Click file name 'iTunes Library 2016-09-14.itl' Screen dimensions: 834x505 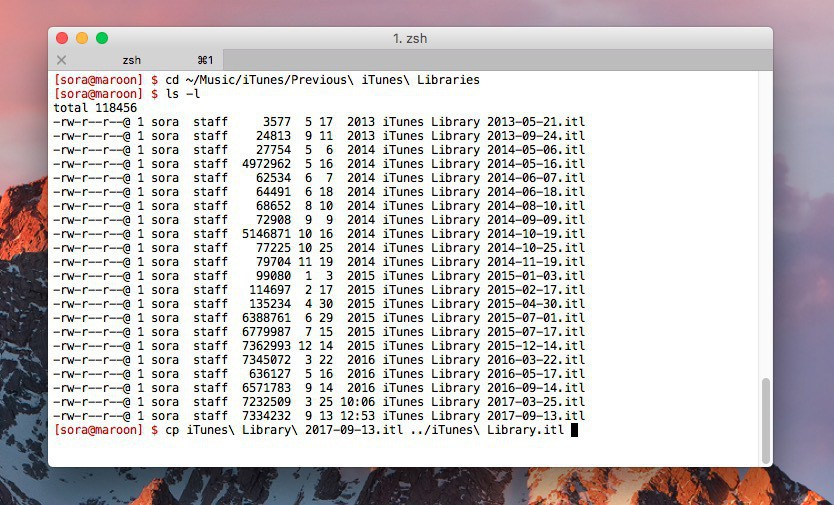pos(483,388)
